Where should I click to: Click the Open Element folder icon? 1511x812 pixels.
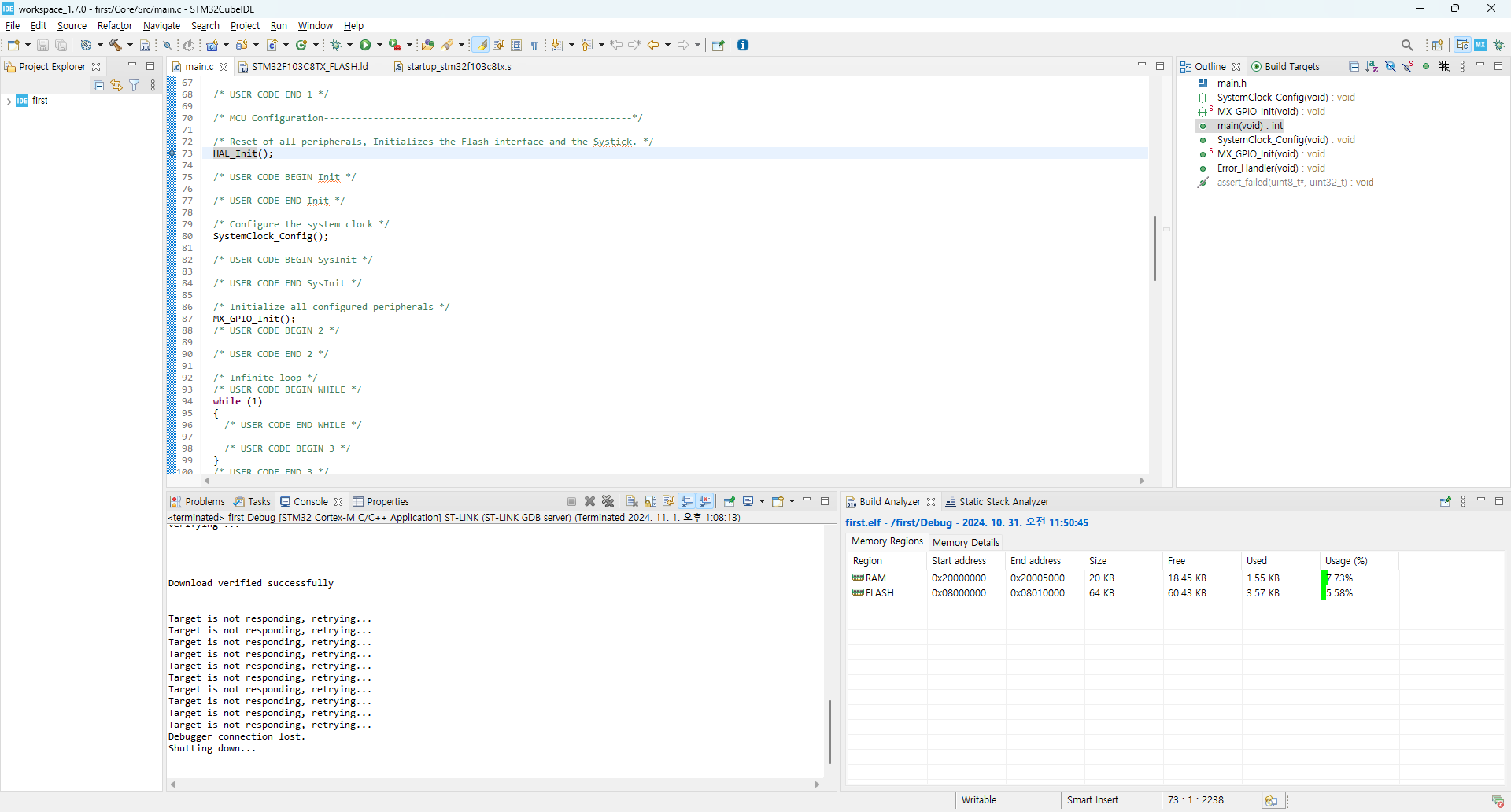coord(427,45)
